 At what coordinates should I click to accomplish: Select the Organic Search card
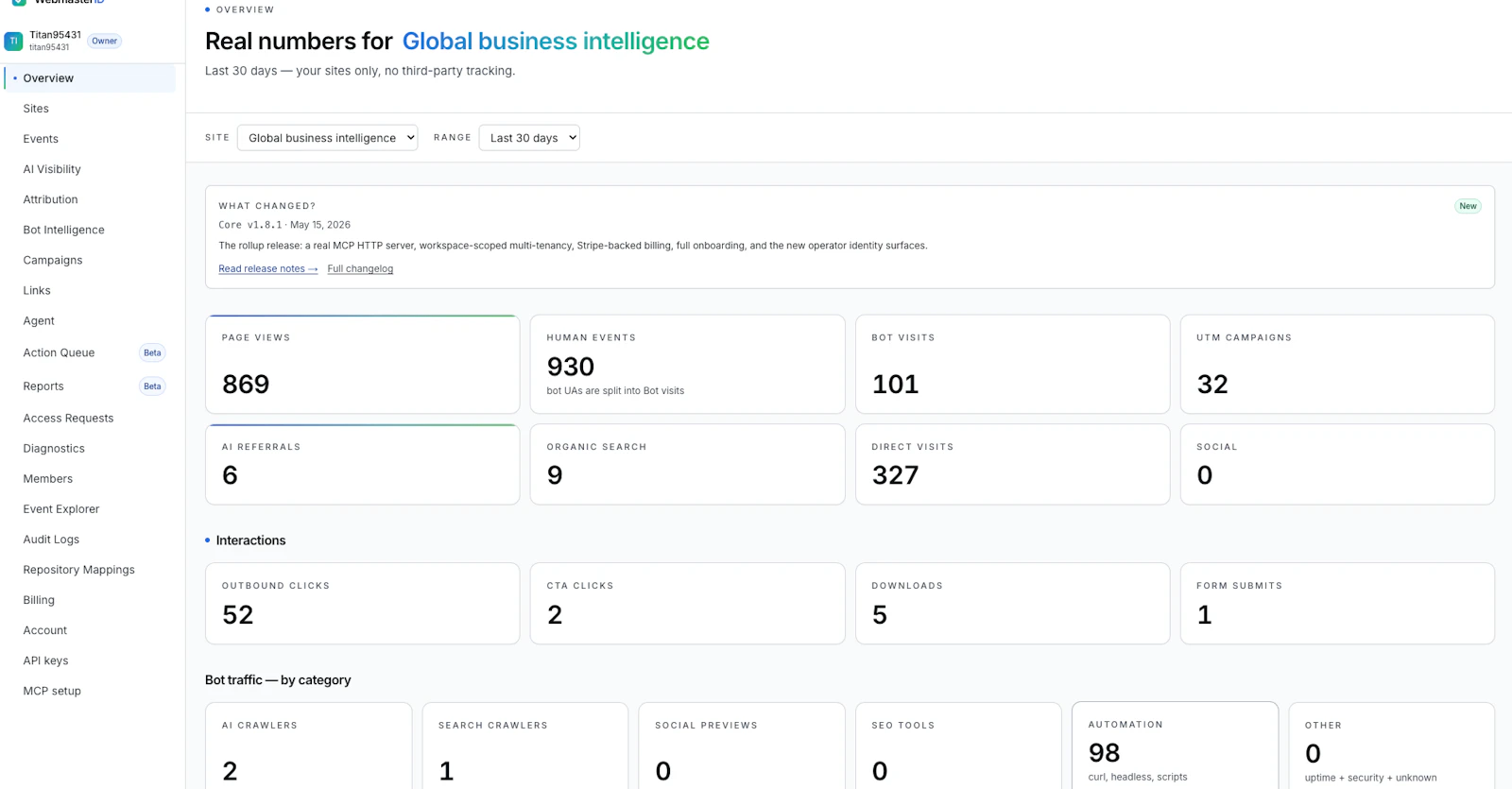point(687,464)
